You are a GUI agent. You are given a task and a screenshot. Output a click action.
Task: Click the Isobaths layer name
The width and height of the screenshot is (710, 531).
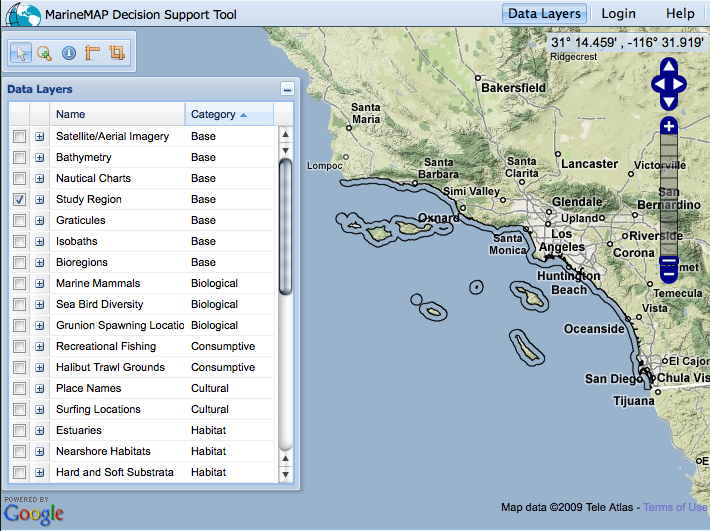(x=77, y=241)
